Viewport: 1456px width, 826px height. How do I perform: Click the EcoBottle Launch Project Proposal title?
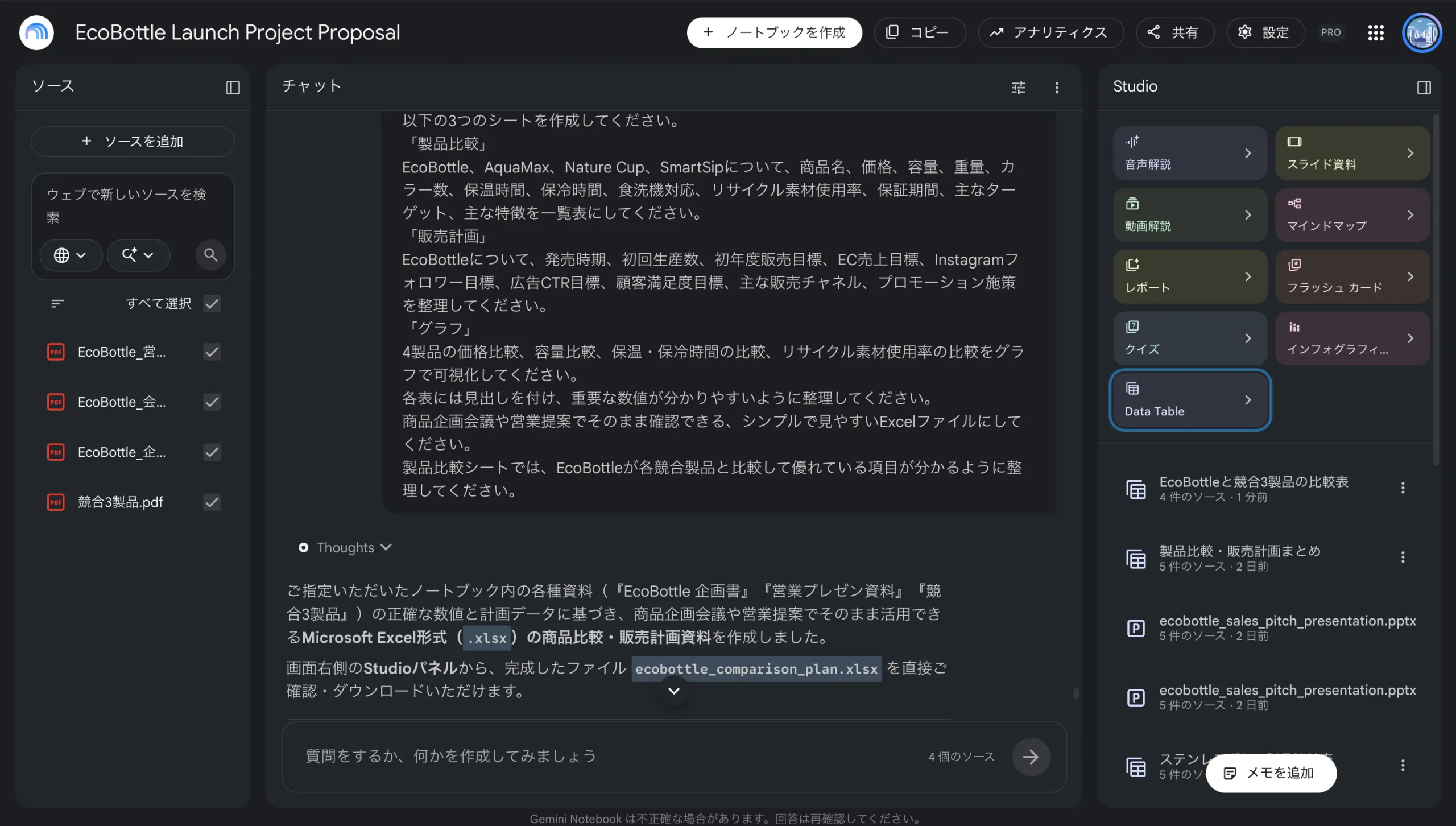coord(238,32)
